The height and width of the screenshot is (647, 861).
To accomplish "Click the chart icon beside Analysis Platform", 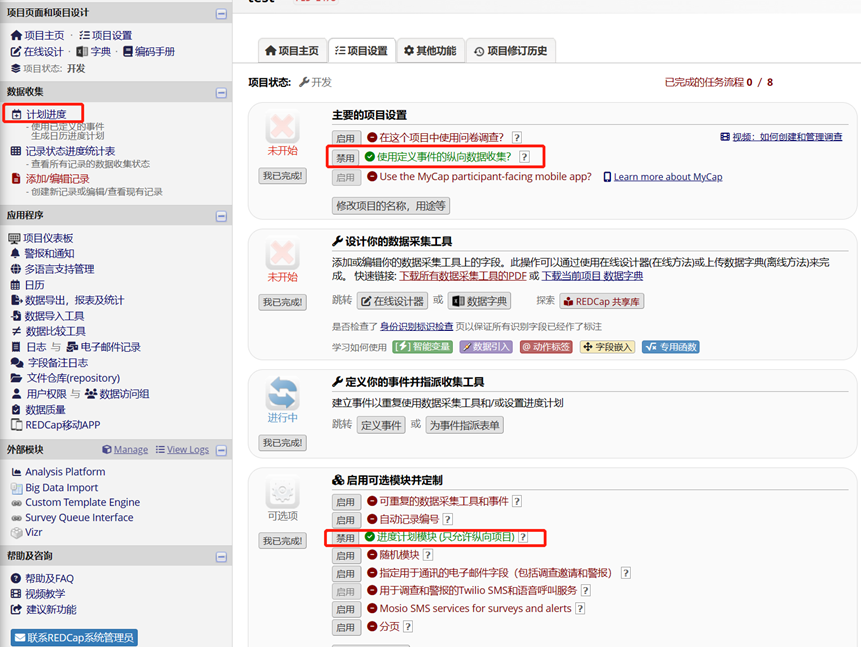I will point(16,472).
